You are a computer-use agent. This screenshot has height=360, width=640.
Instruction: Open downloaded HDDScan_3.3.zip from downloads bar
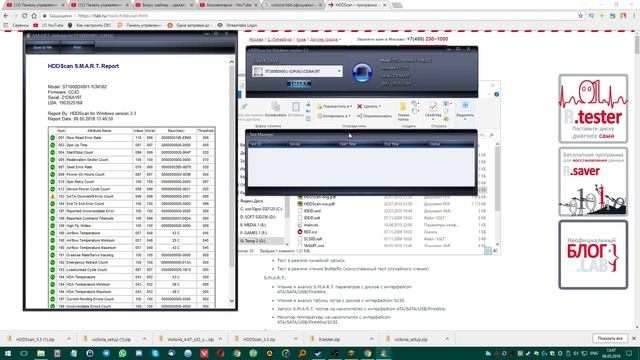click(258, 339)
